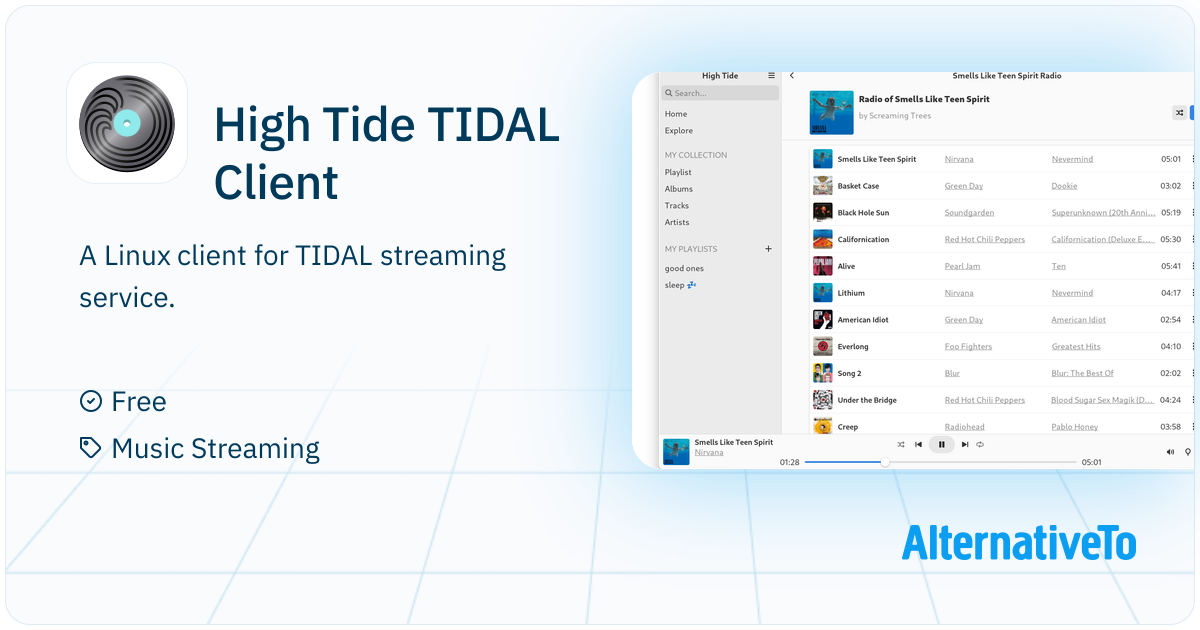
Task: Click the American Idiot album thumbnail
Action: tap(823, 320)
